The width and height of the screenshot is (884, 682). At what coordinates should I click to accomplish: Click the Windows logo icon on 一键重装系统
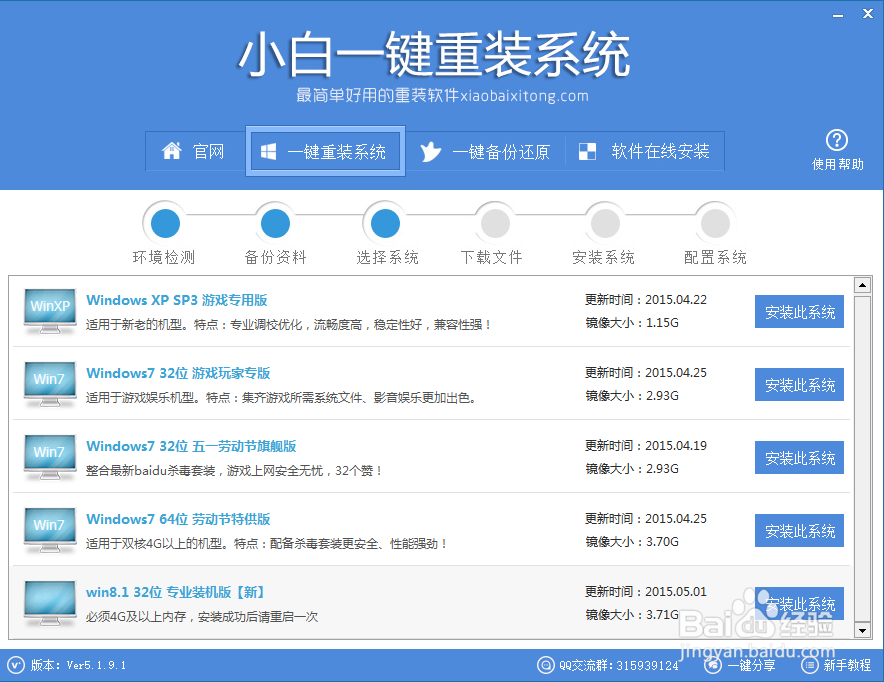coord(268,151)
